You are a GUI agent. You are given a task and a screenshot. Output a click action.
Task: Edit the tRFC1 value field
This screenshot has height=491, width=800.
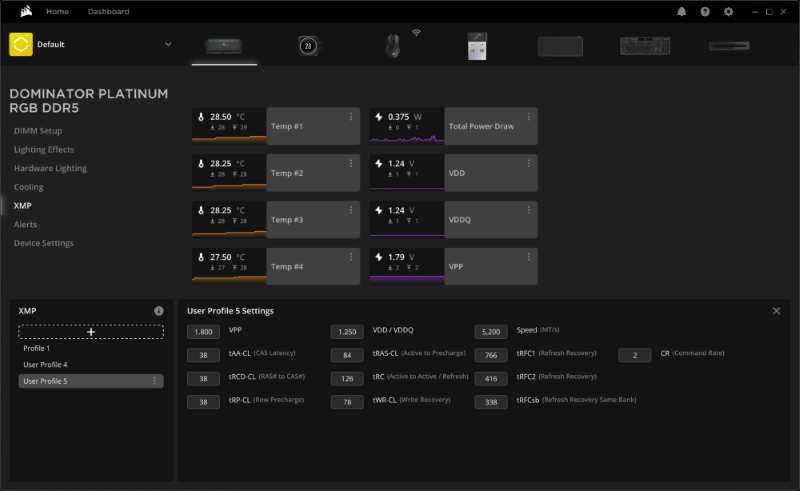click(x=491, y=355)
